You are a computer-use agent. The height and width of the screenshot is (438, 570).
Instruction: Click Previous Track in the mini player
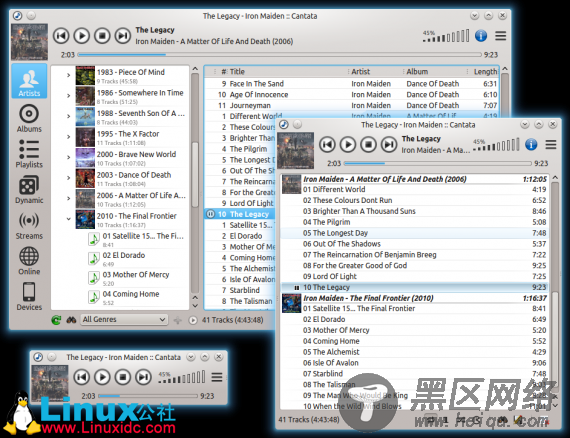[x=81, y=377]
